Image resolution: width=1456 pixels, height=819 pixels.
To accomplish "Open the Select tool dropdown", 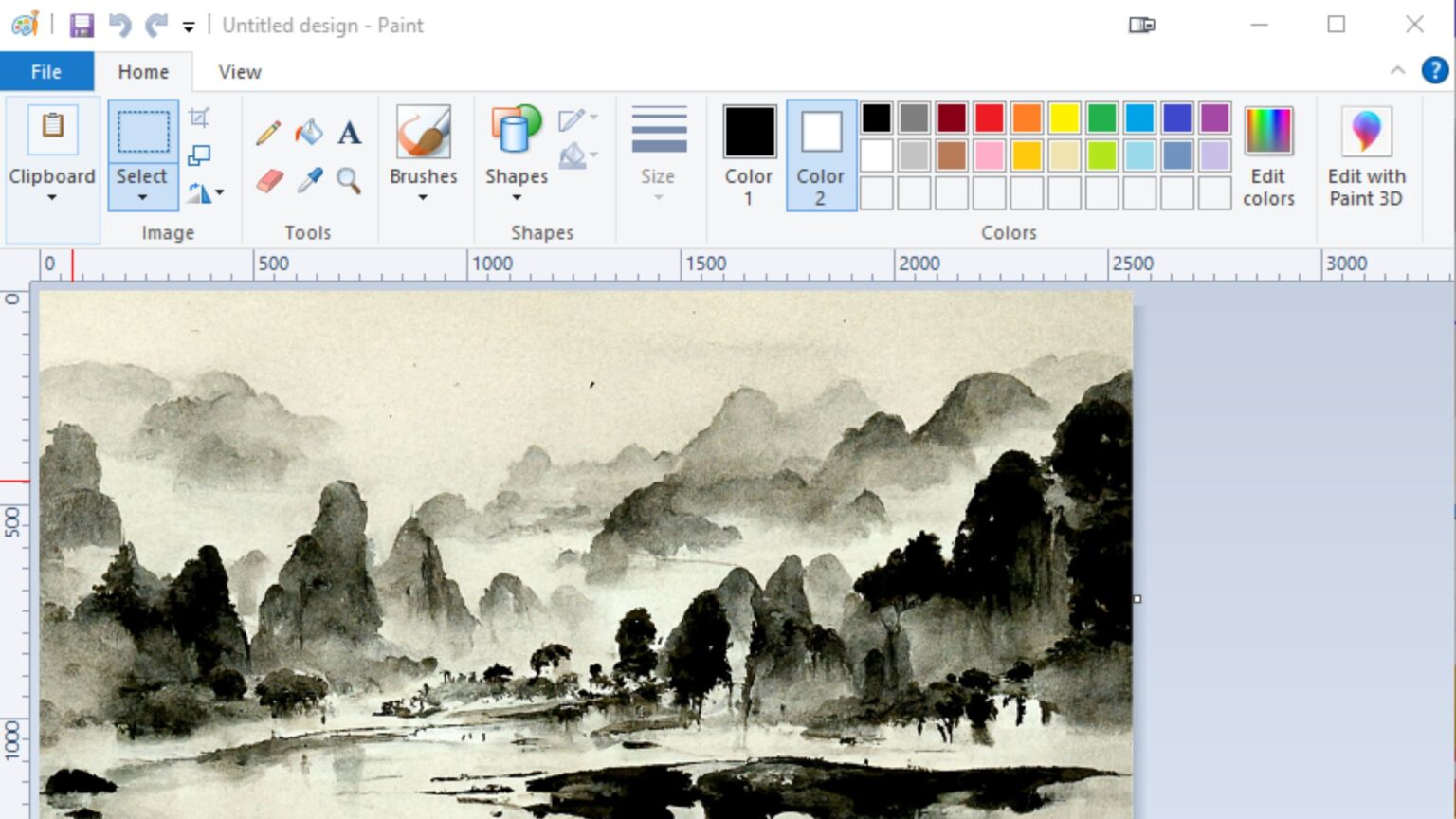I will pyautogui.click(x=142, y=195).
